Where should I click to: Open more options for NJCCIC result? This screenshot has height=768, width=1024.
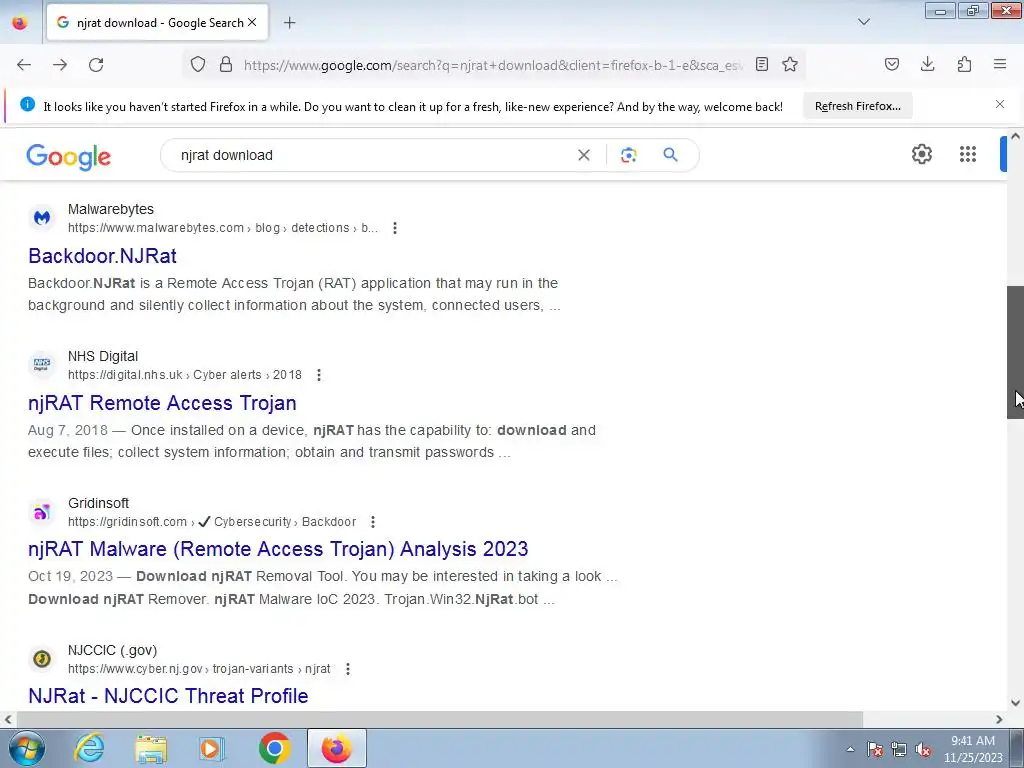pos(347,669)
